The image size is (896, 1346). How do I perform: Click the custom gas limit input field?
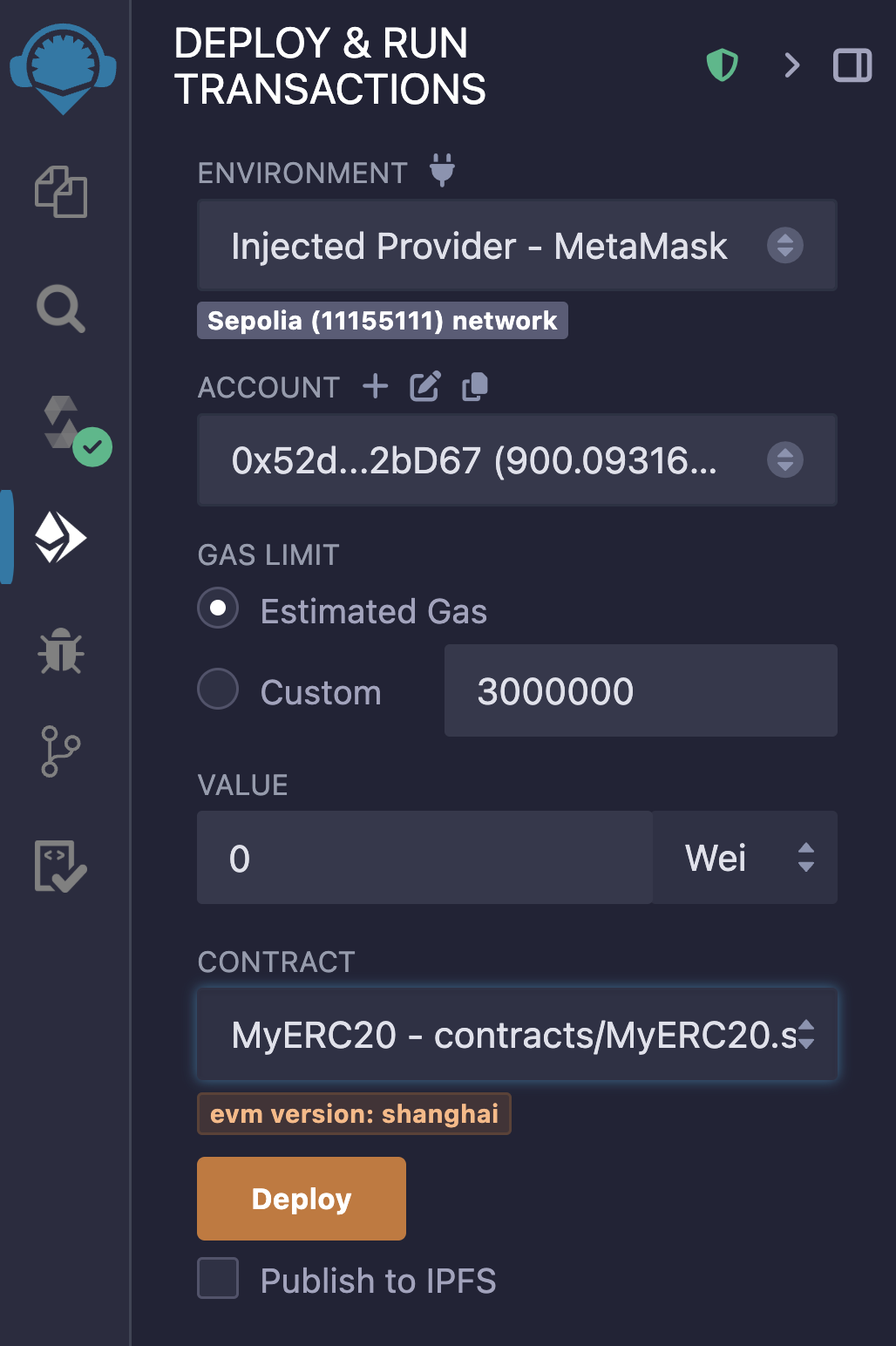click(x=641, y=691)
